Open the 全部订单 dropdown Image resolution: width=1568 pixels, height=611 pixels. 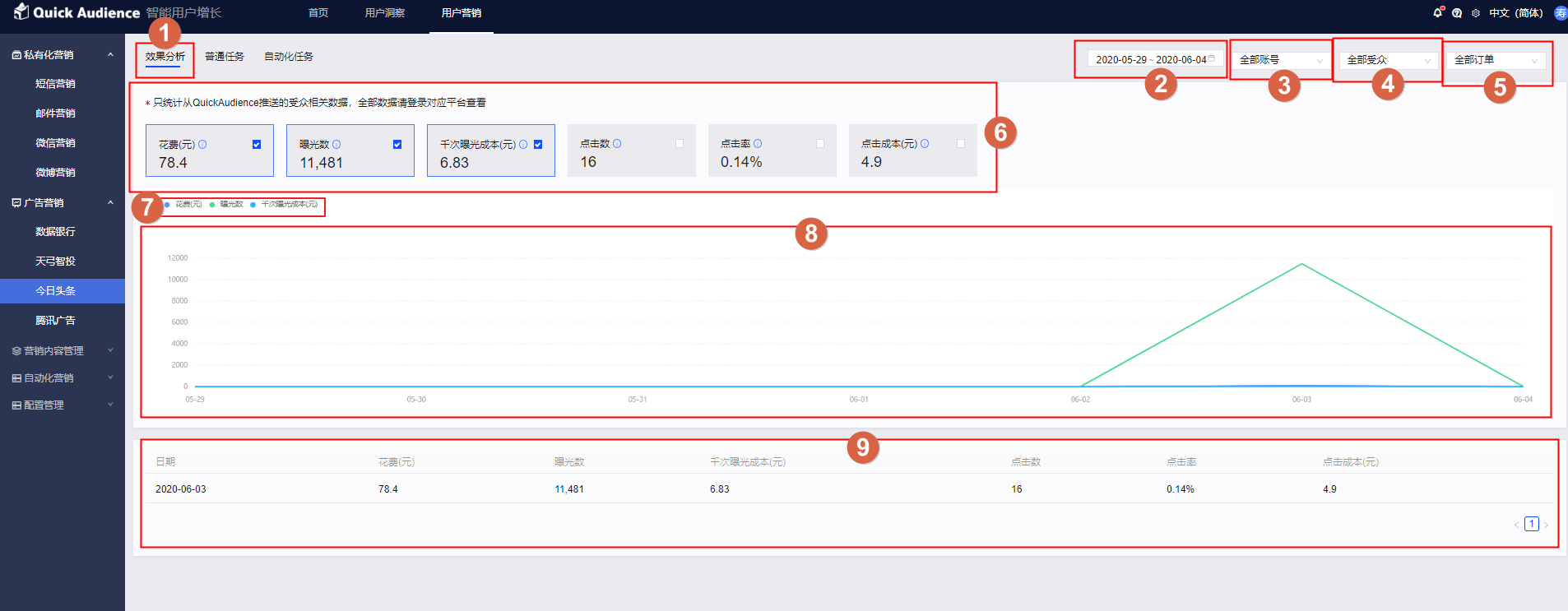(x=1496, y=60)
